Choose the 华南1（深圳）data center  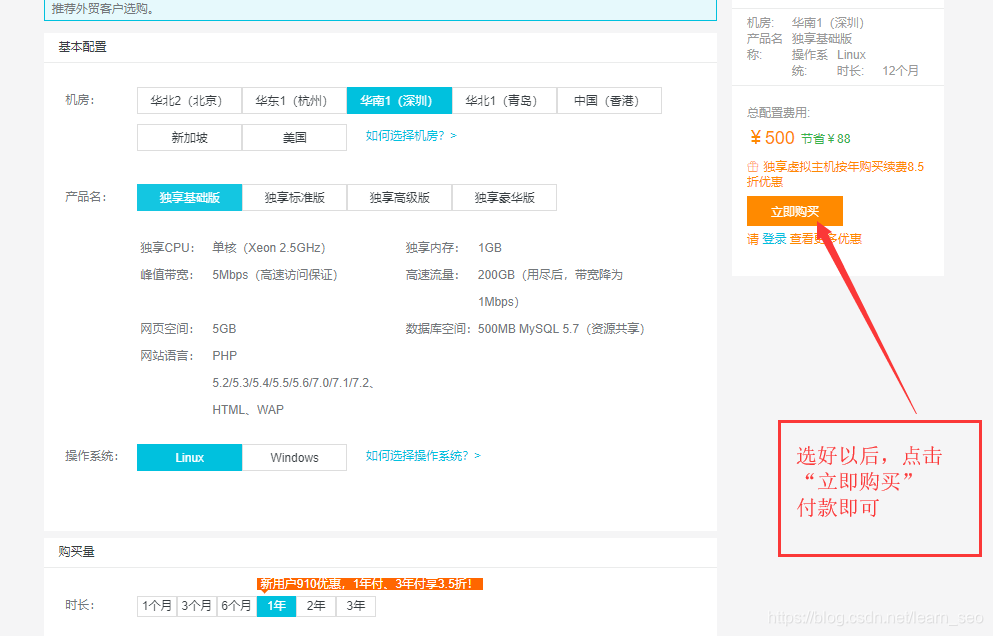pyautogui.click(x=400, y=101)
